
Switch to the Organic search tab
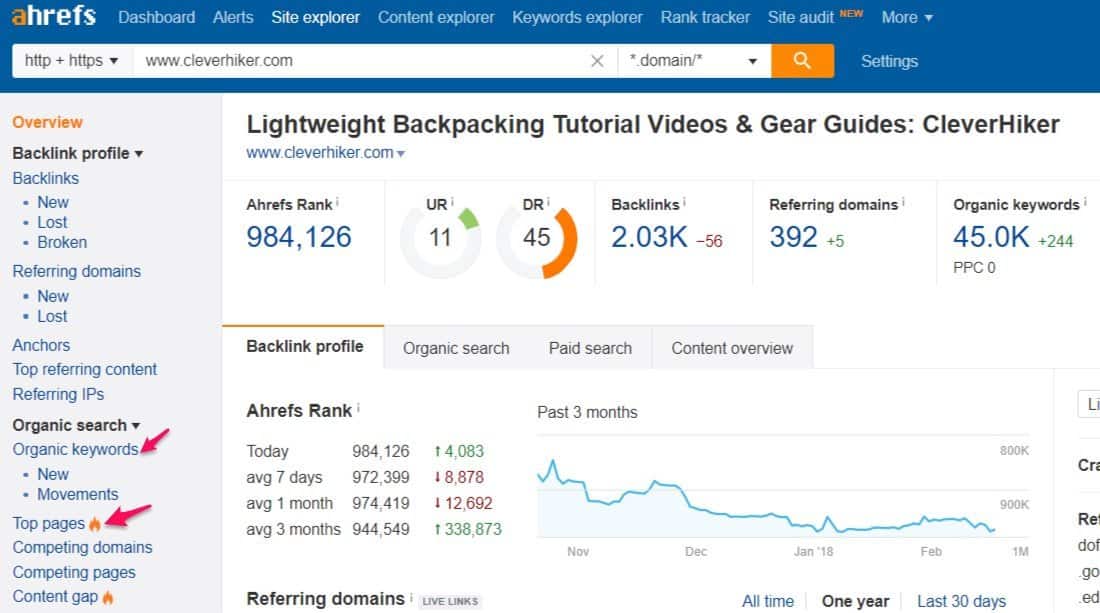pyautogui.click(x=456, y=348)
